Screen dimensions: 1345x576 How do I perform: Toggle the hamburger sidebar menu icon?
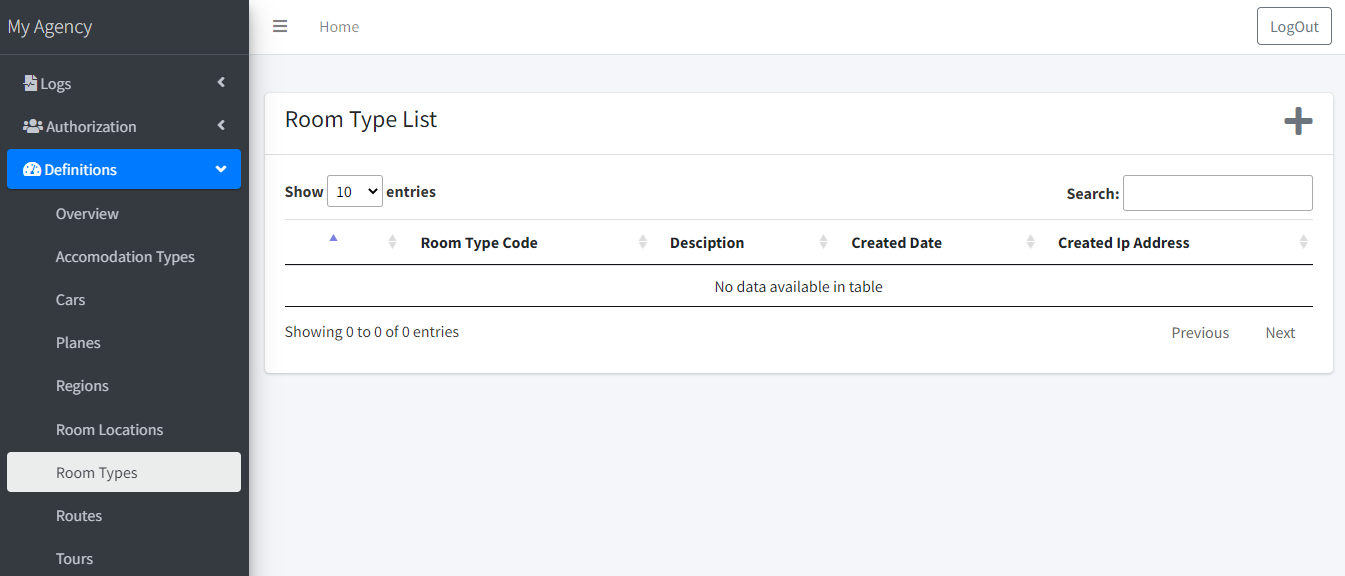point(280,27)
